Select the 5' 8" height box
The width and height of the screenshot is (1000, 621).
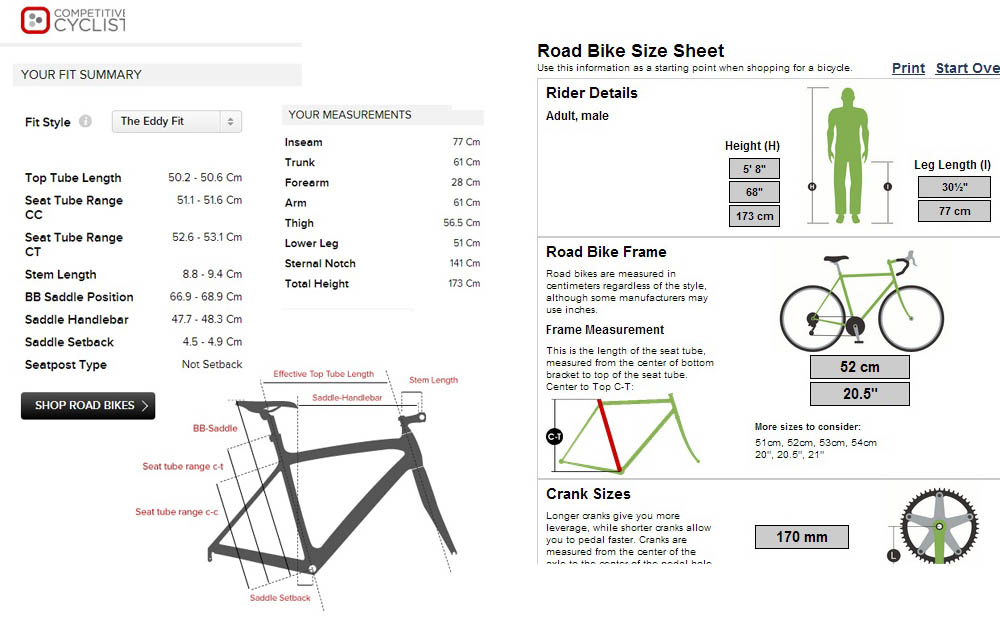754,169
